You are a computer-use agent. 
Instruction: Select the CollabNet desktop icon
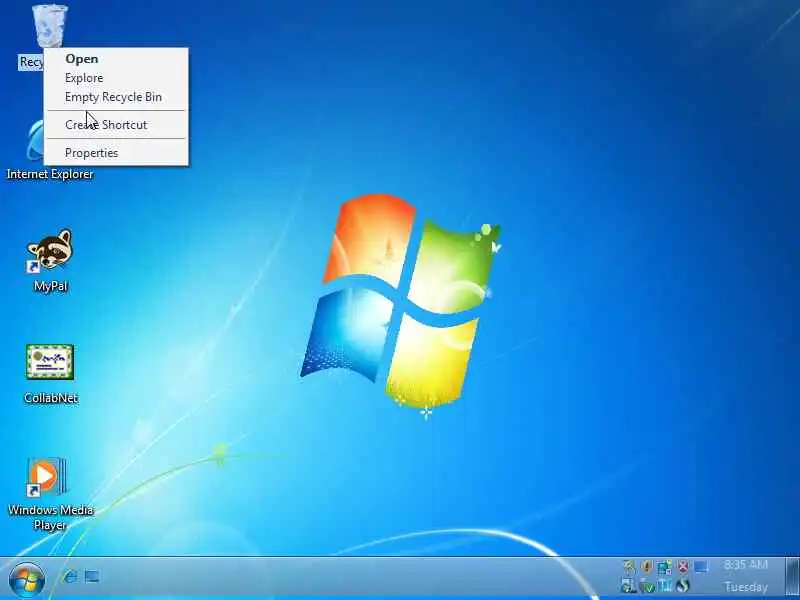tap(50, 373)
